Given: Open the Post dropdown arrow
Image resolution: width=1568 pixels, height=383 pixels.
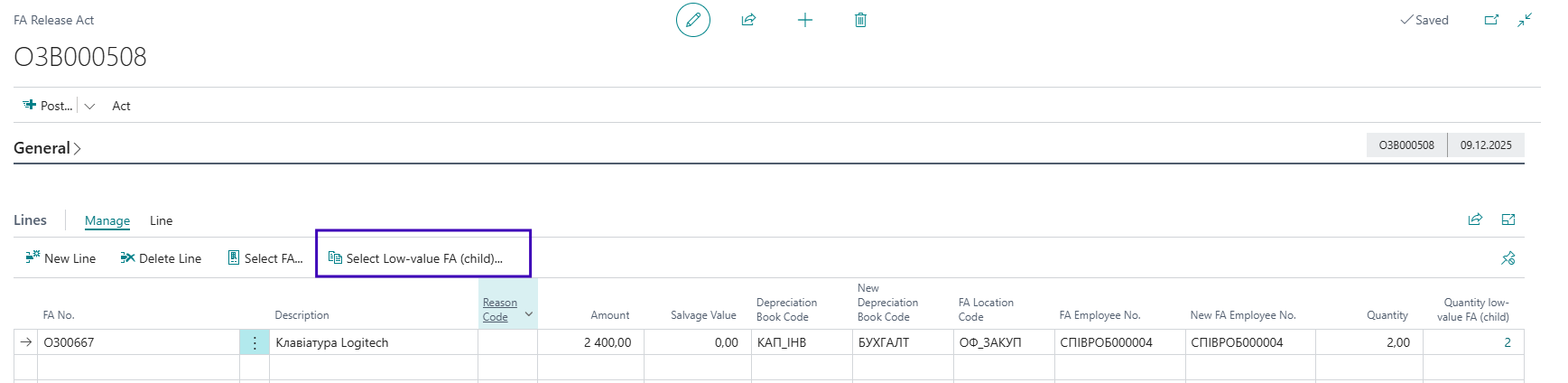Looking at the screenshot, I should pyautogui.click(x=89, y=106).
